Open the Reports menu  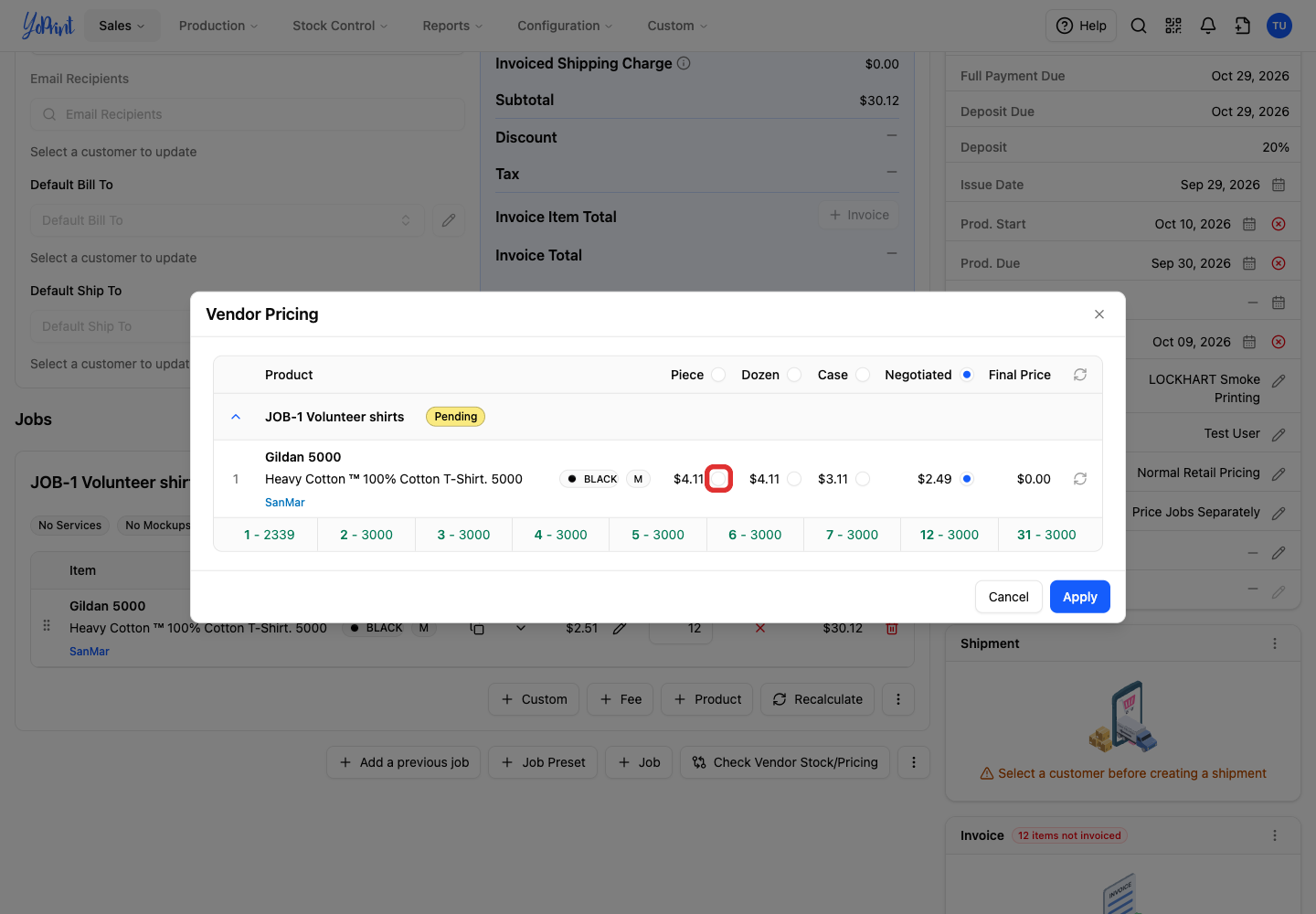tap(452, 26)
